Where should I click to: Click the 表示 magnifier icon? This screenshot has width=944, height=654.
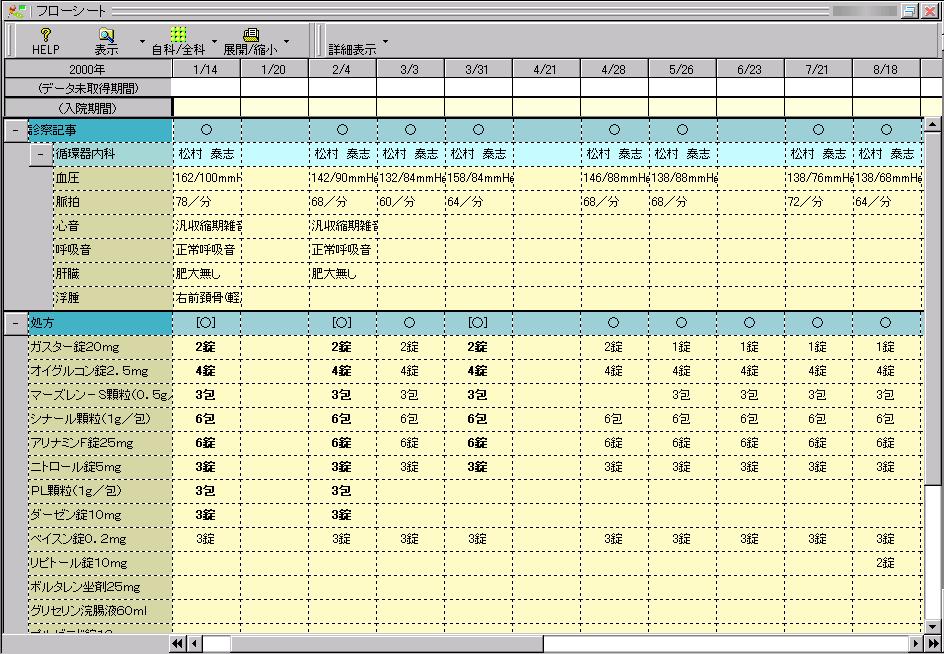(106, 34)
